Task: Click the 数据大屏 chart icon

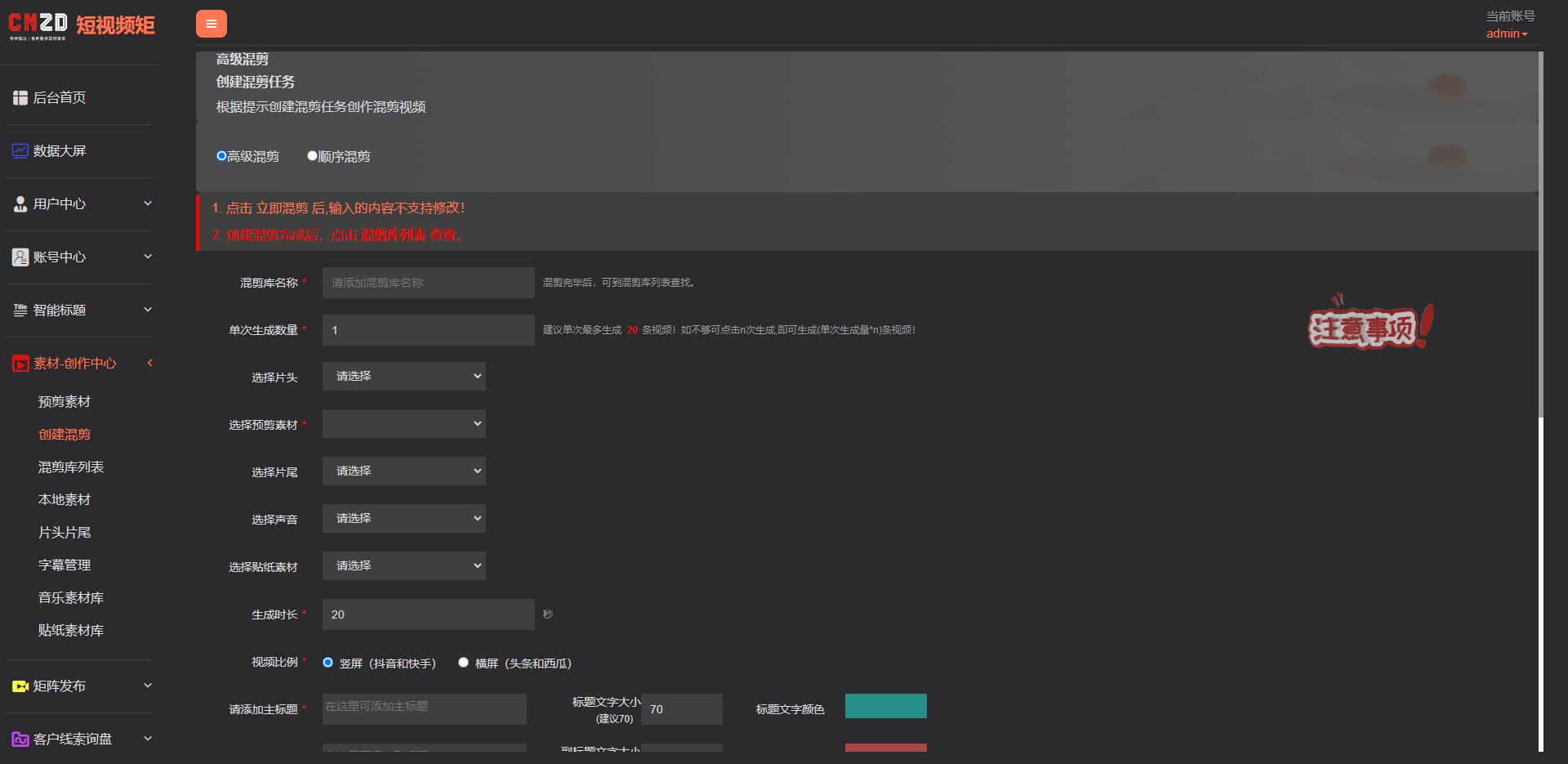Action: 20,151
